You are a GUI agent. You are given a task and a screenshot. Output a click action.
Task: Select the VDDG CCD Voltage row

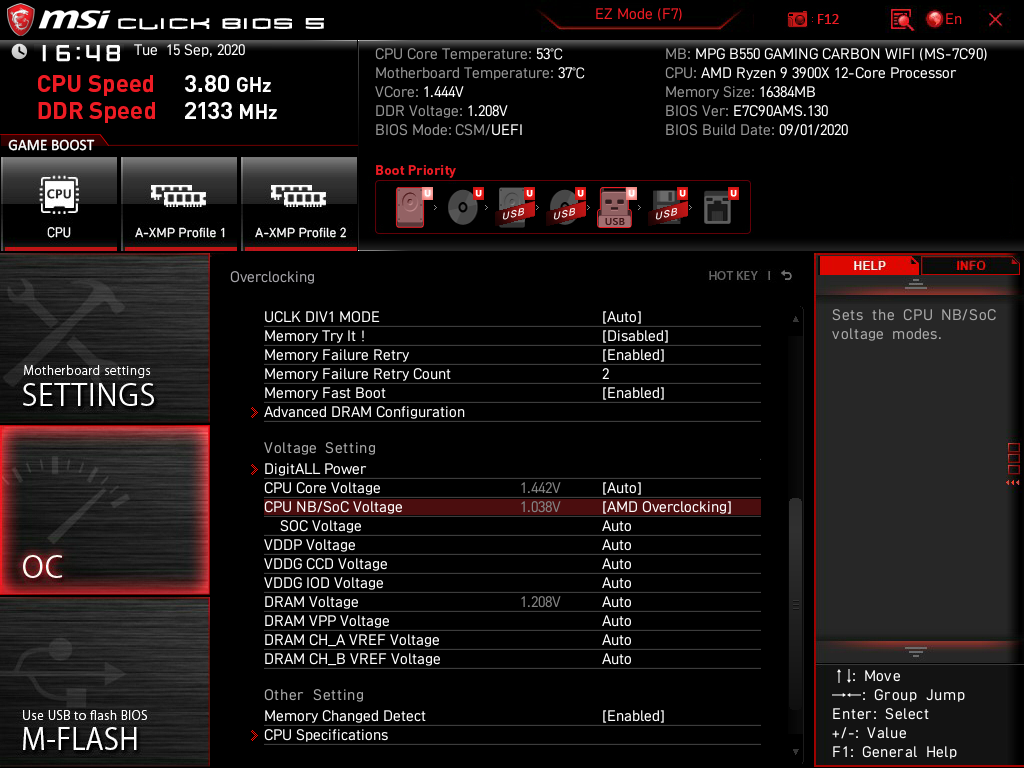(x=512, y=564)
